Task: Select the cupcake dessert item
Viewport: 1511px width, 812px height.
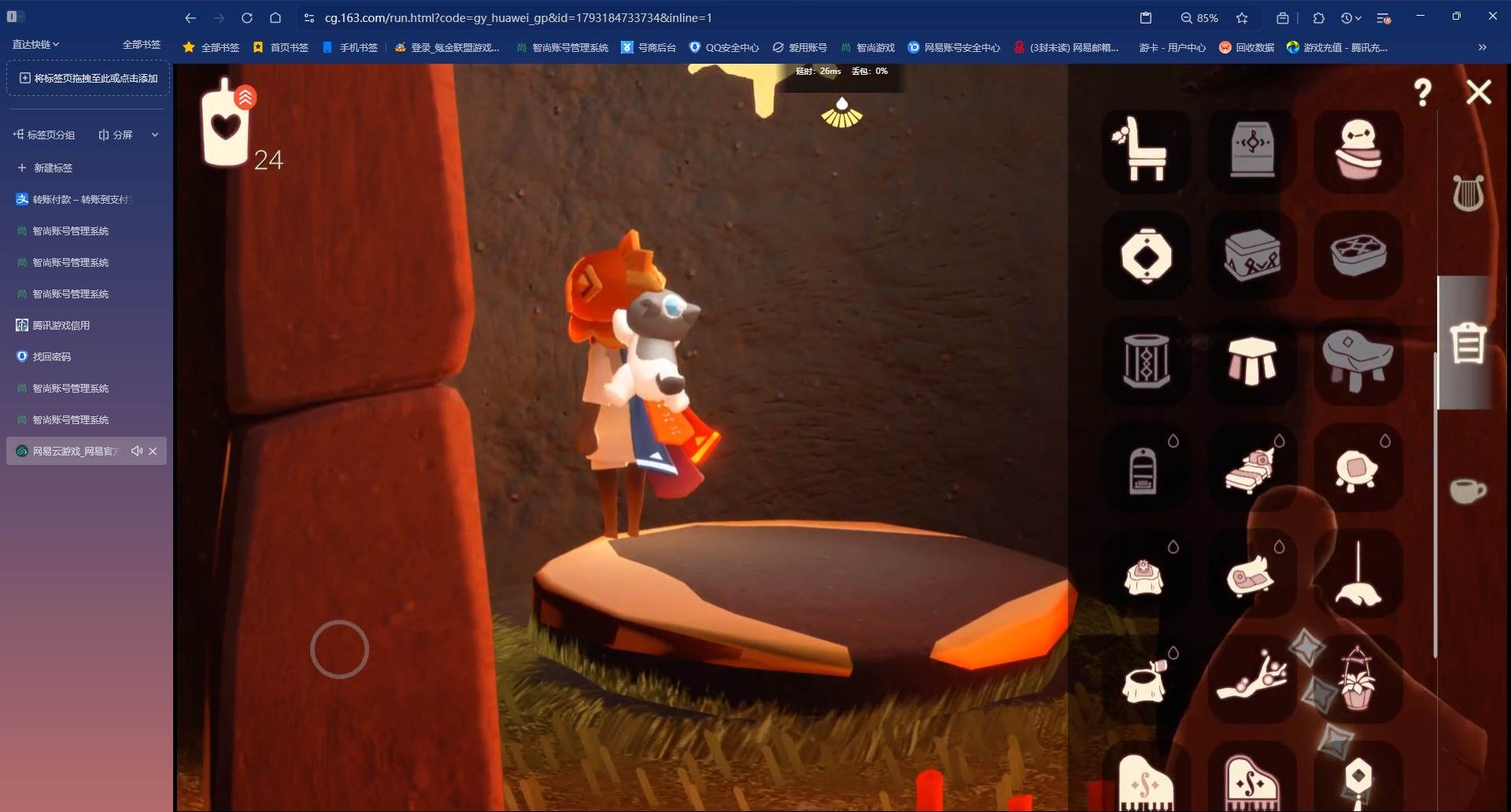Action: pos(1358,149)
